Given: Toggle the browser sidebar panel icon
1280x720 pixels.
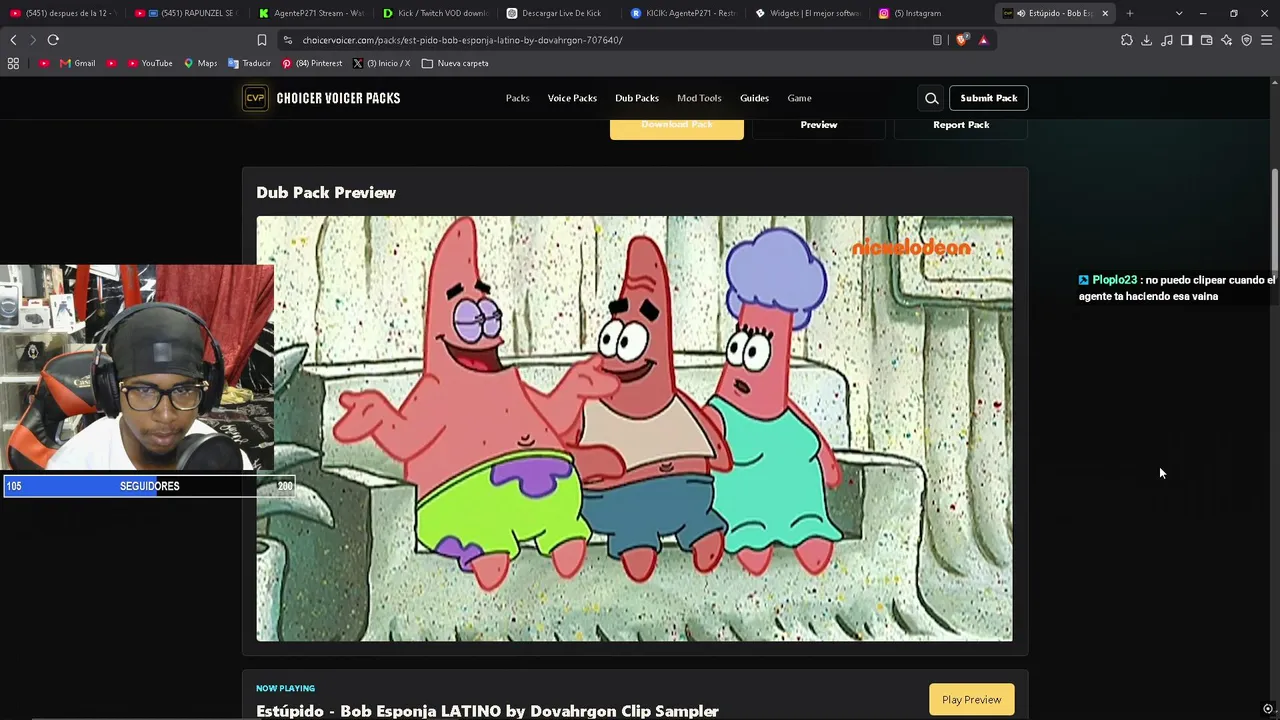Looking at the screenshot, I should click(1186, 40).
